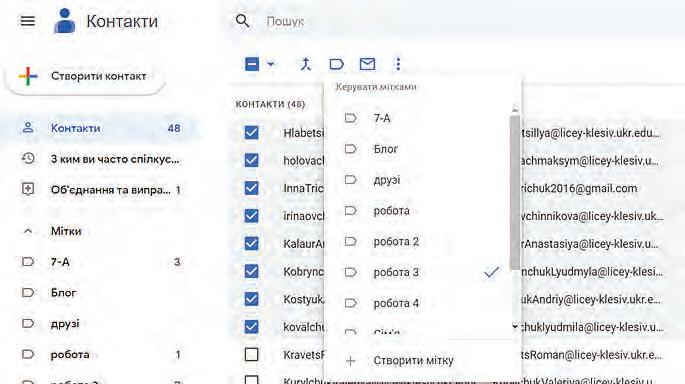The height and width of the screenshot is (384, 685).
Task: Click the person icon beside Контакти
Action: [x=28, y=128]
